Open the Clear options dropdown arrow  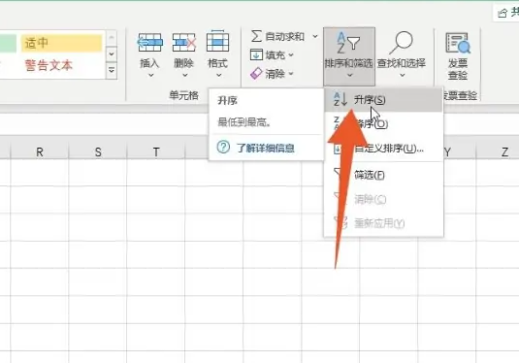(291, 74)
